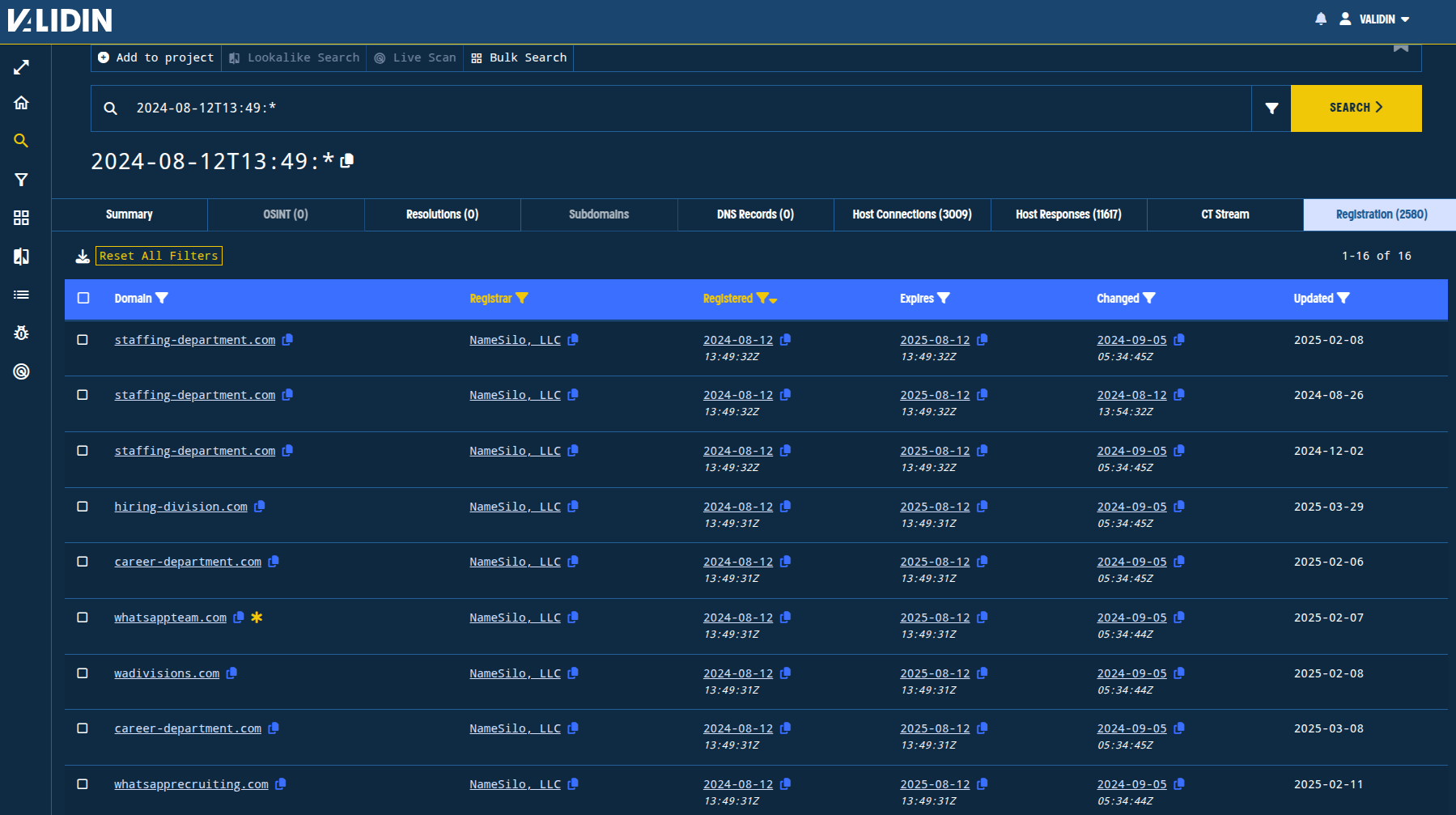This screenshot has width=1456, height=815.
Task: Copy the search query next to heading
Action: point(347,160)
